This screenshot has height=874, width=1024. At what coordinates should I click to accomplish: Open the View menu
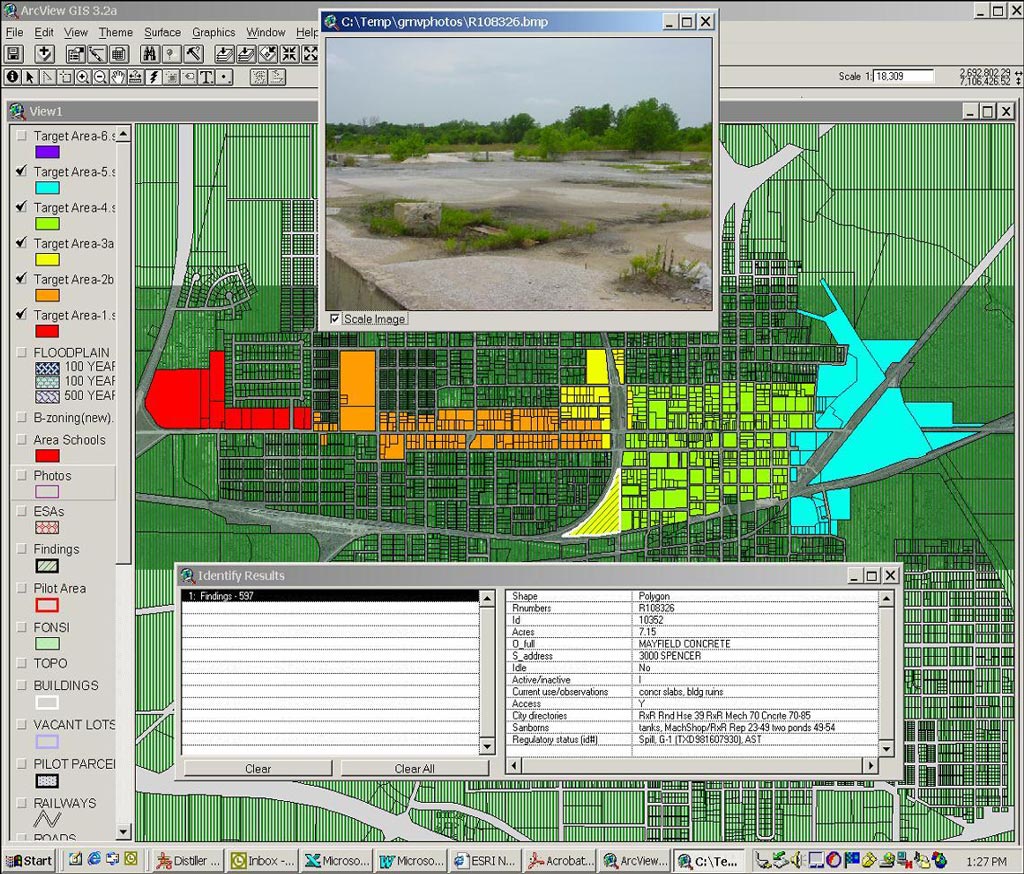(75, 32)
